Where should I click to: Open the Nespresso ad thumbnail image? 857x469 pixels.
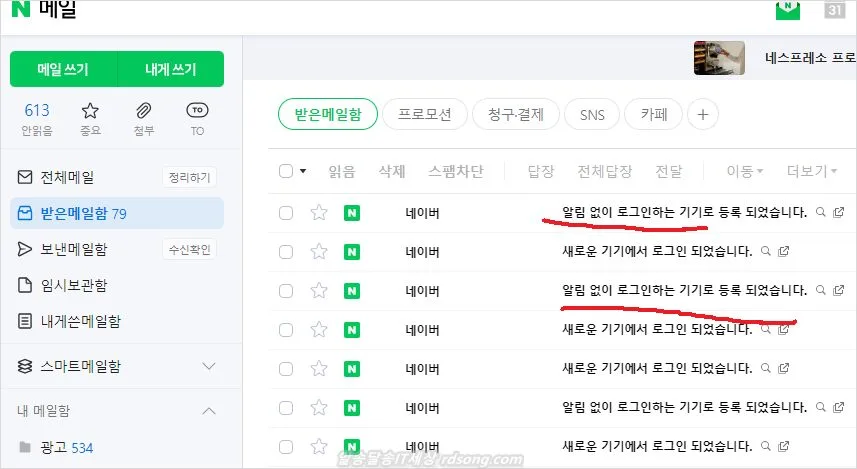point(719,58)
